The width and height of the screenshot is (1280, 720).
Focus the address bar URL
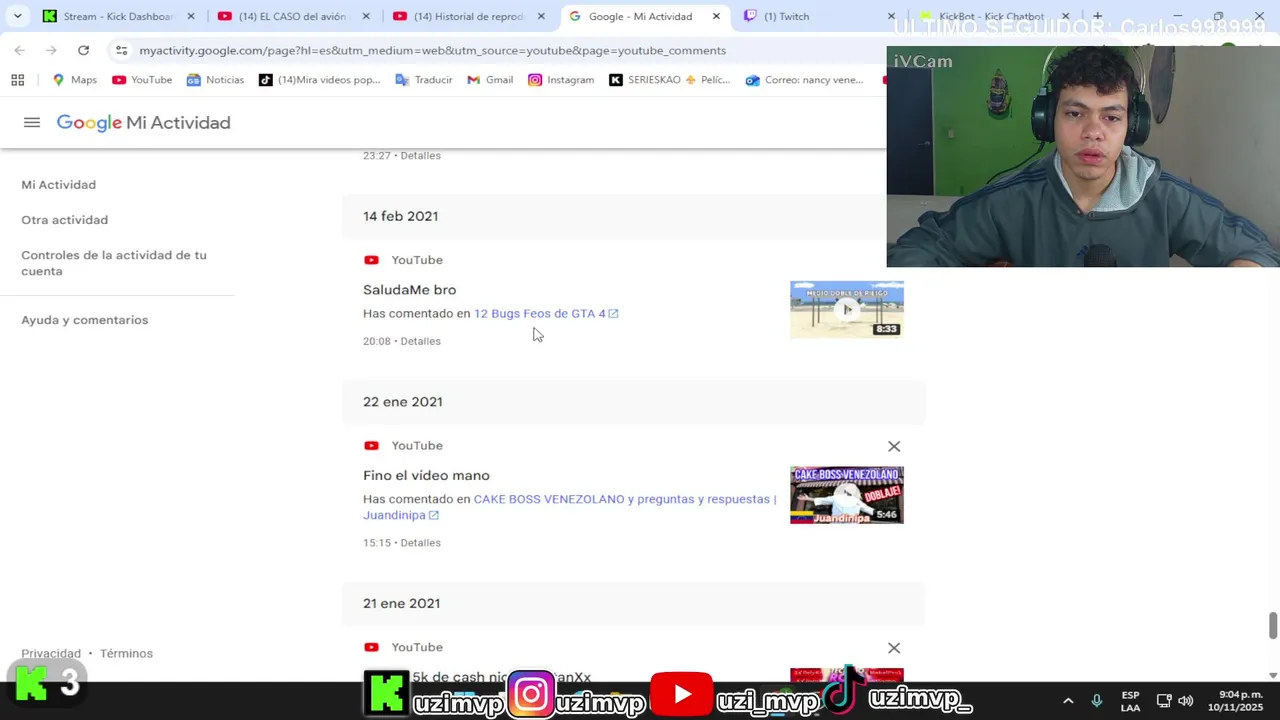[432, 50]
